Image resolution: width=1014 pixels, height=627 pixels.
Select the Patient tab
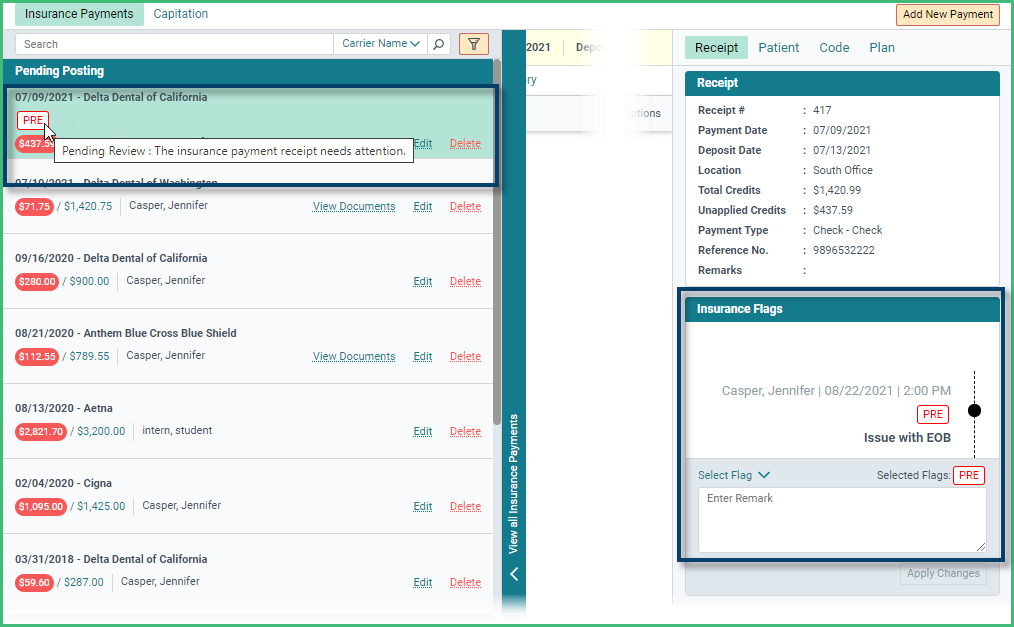(x=779, y=48)
